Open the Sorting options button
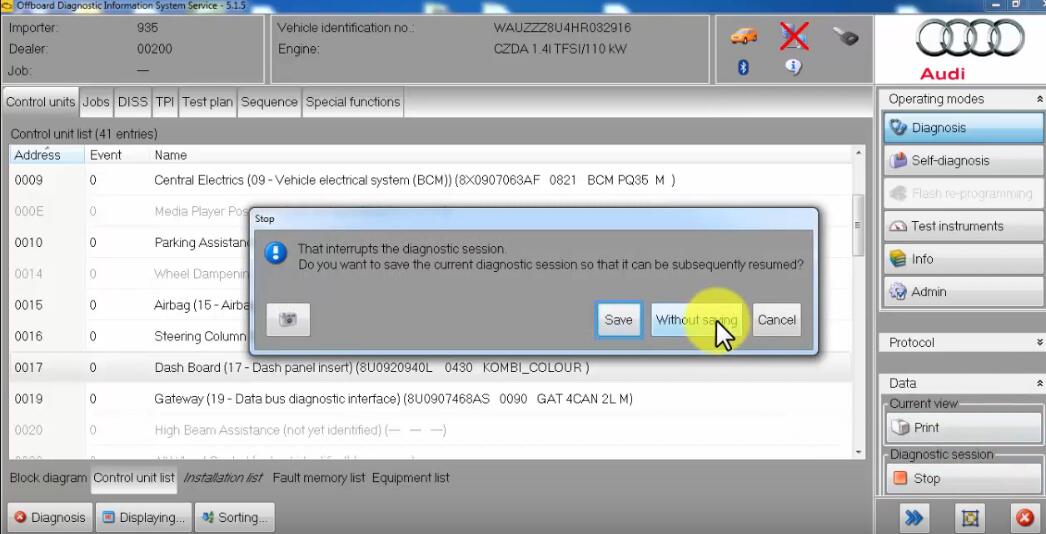The image size is (1046, 534). (234, 517)
